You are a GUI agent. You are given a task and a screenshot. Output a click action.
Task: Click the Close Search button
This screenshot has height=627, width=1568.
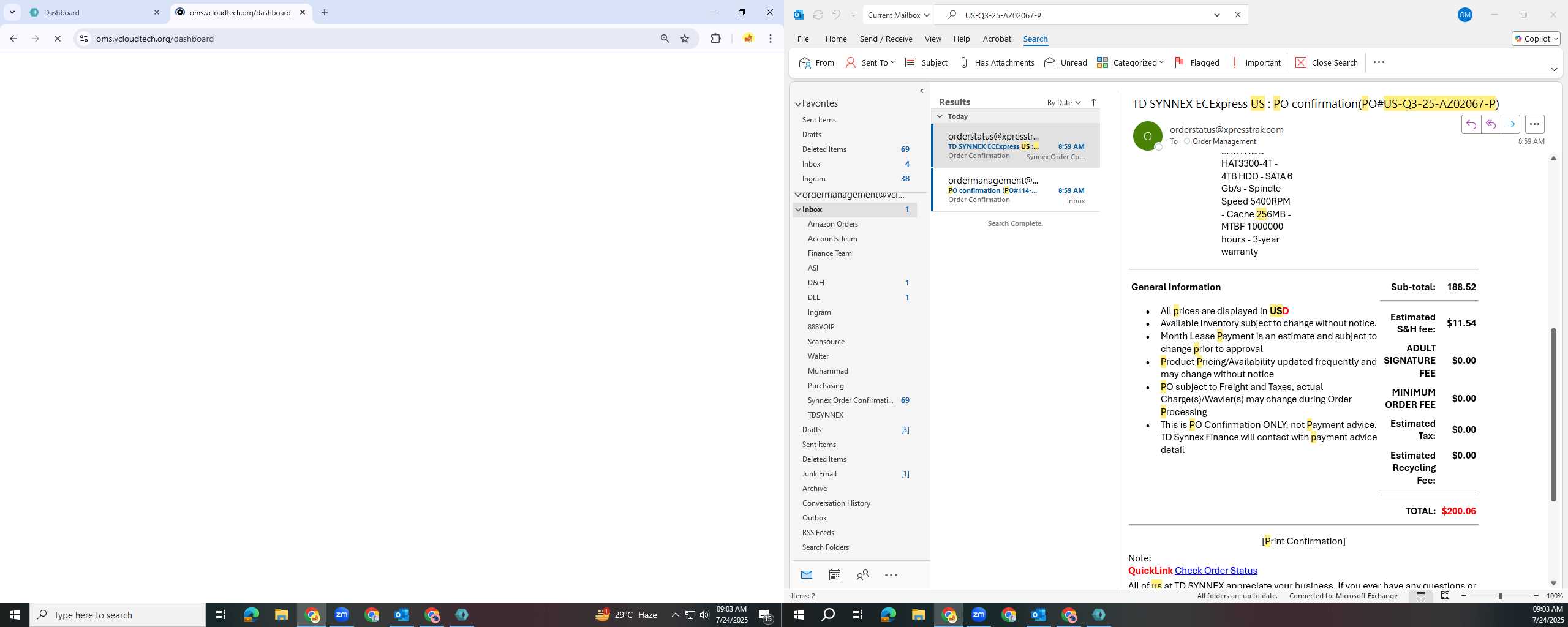pos(1327,62)
